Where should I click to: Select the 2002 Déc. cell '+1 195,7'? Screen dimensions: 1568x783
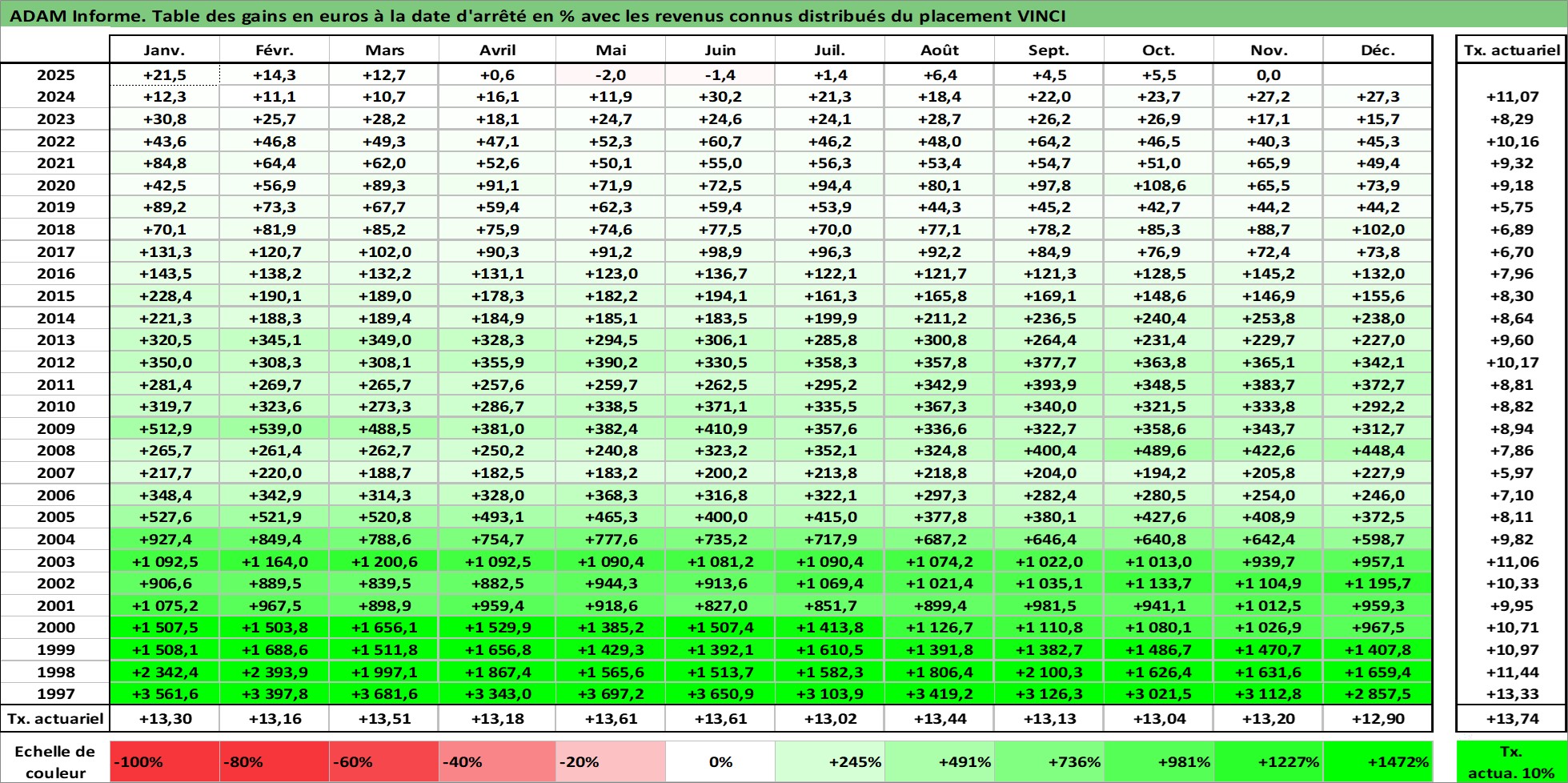coord(1378,583)
